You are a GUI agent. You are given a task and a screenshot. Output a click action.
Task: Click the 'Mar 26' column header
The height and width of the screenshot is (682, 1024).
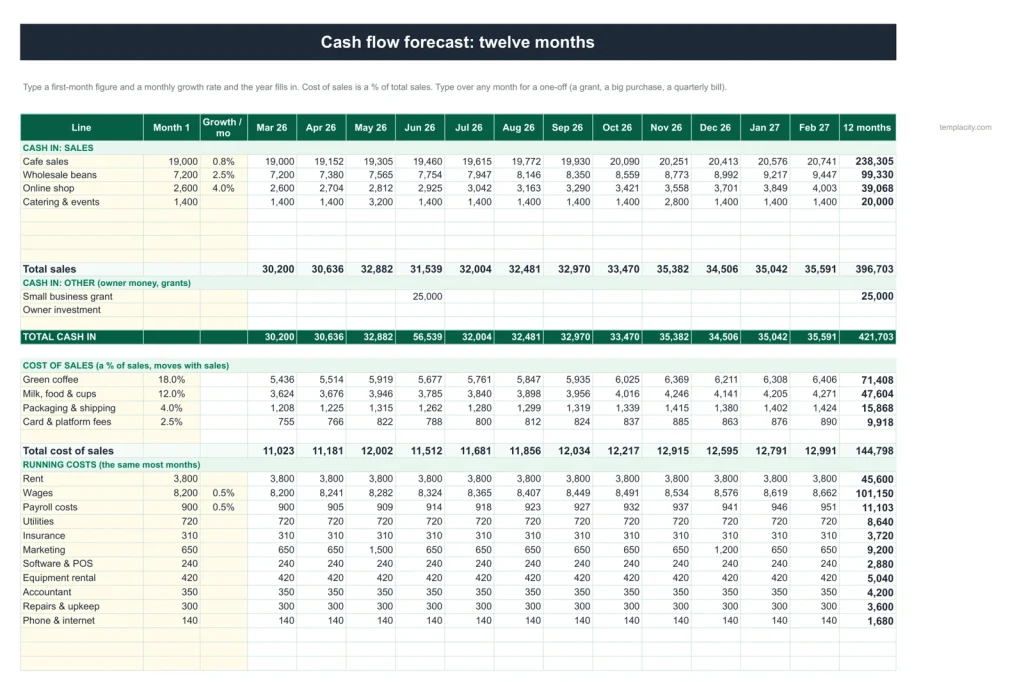(x=272, y=127)
